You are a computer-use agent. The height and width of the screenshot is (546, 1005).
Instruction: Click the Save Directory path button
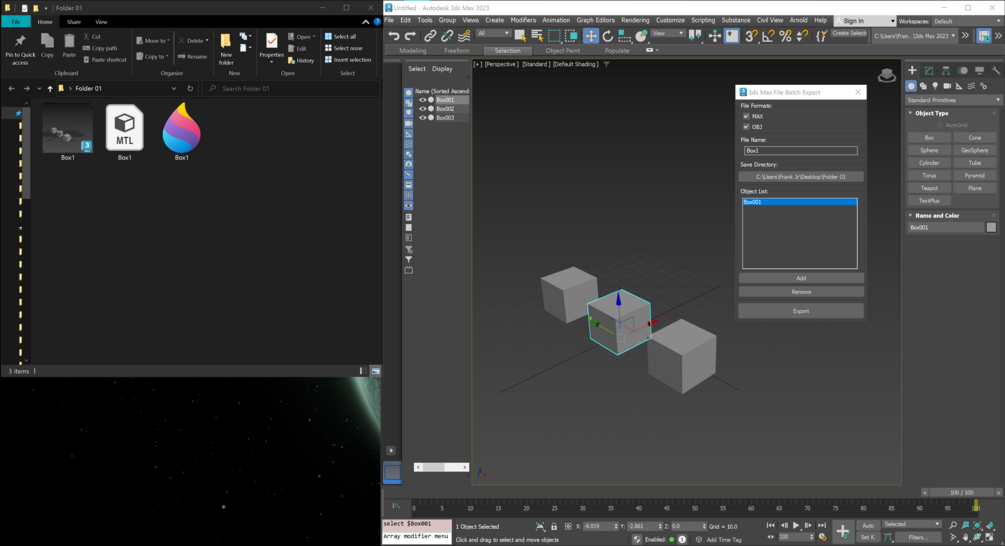coord(801,177)
